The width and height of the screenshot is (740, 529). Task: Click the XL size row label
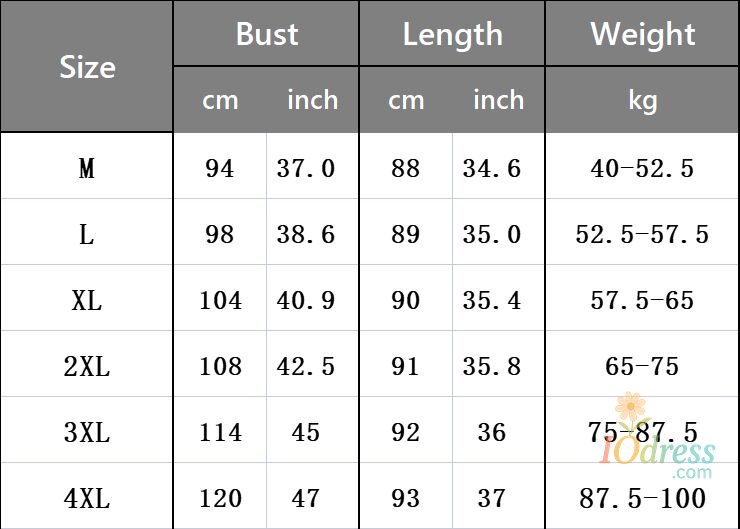coord(87,301)
